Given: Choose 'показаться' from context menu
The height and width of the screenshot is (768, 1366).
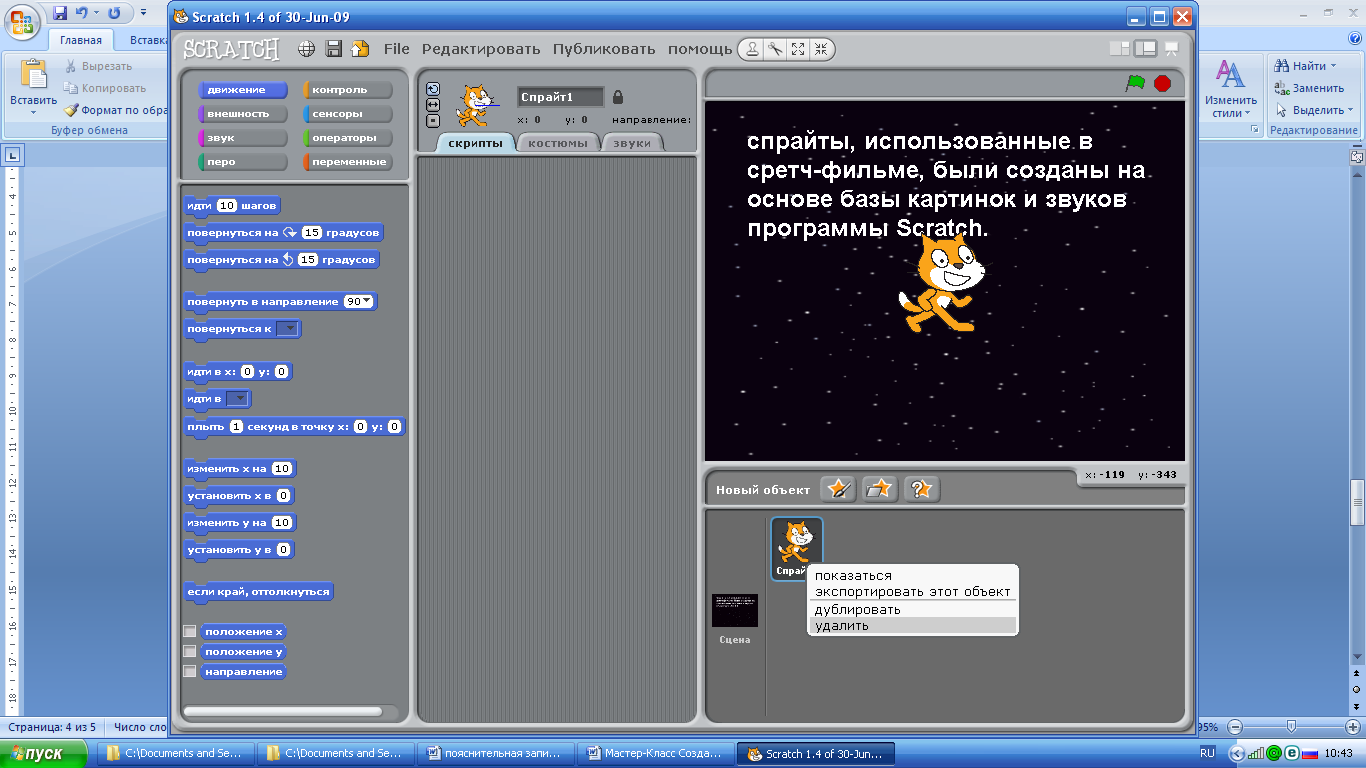Looking at the screenshot, I should (x=912, y=575).
